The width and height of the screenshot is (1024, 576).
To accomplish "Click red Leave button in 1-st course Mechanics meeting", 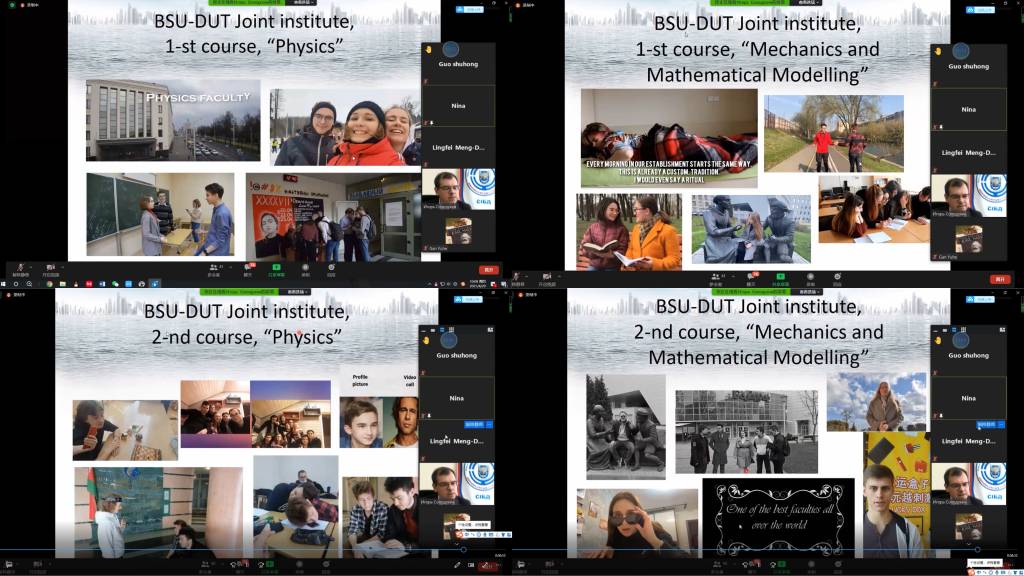I will tap(998, 279).
